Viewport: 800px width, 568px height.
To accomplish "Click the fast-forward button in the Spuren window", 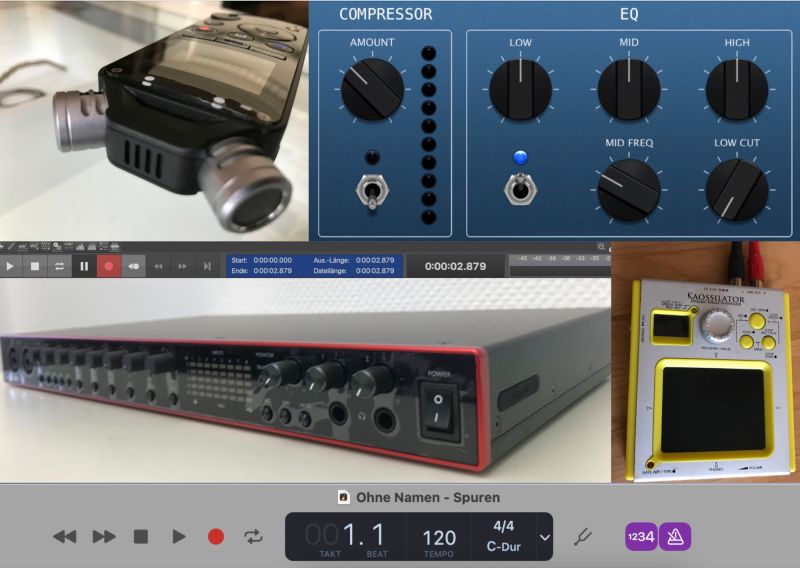I will point(104,537).
